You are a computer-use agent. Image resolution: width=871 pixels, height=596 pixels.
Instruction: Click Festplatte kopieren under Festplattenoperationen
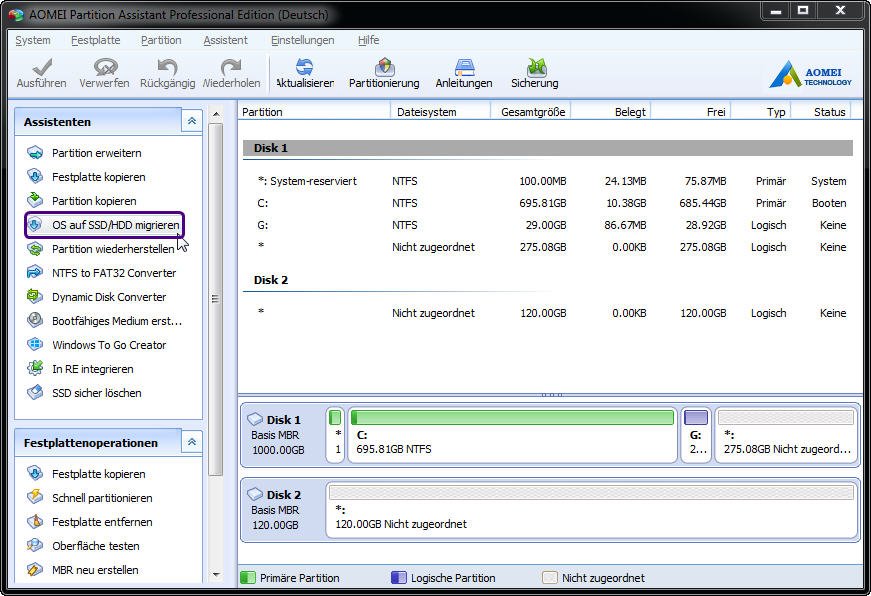99,474
